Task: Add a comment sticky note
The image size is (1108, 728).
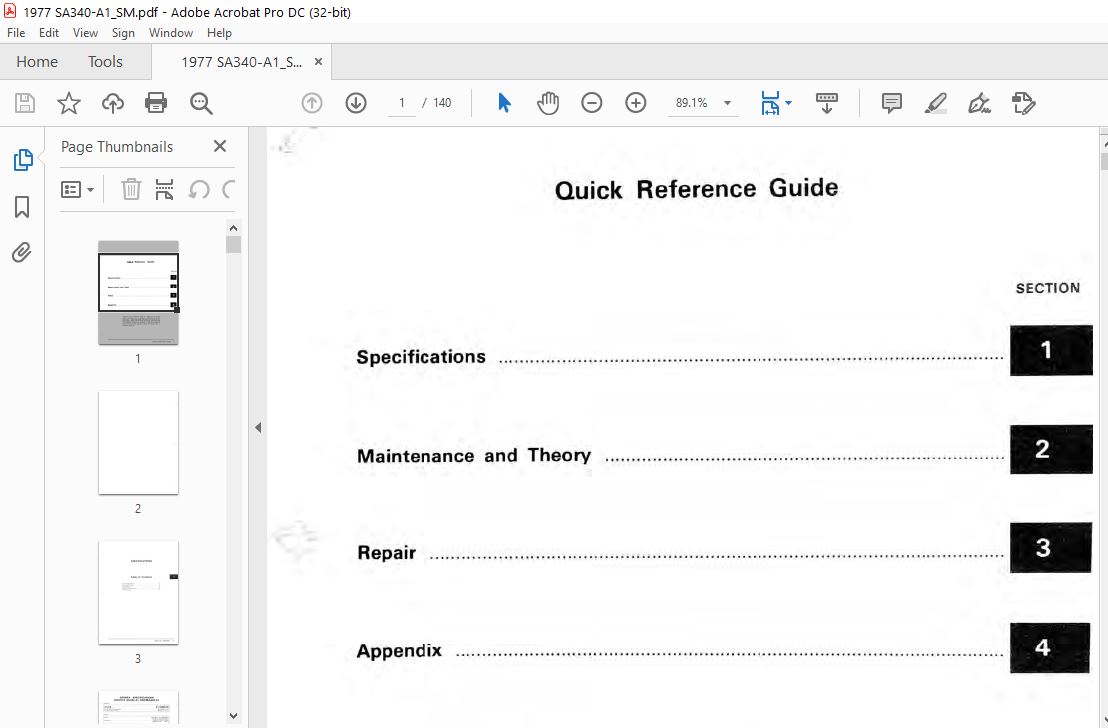Action: coord(892,103)
